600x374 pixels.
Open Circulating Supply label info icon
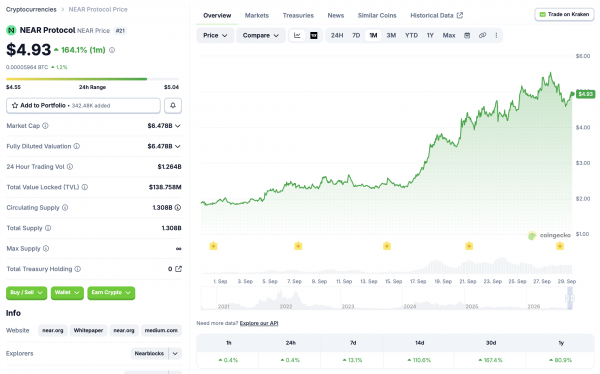(65, 207)
